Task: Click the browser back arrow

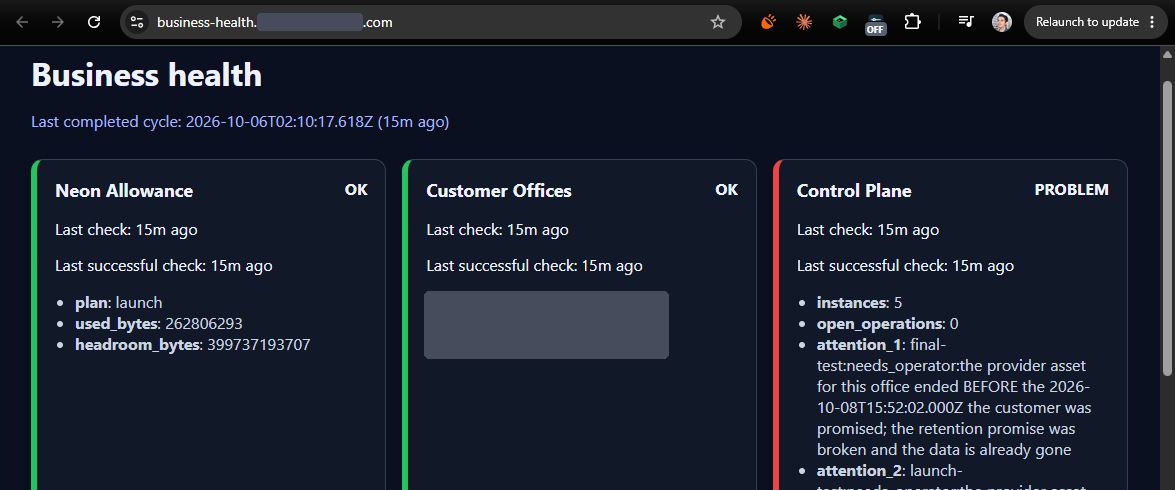Action: pyautogui.click(x=22, y=22)
